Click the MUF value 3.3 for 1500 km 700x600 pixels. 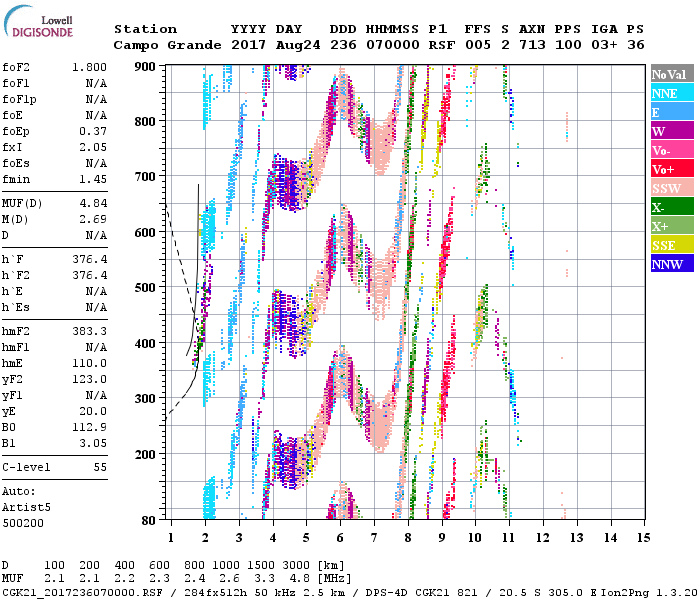tap(264, 579)
